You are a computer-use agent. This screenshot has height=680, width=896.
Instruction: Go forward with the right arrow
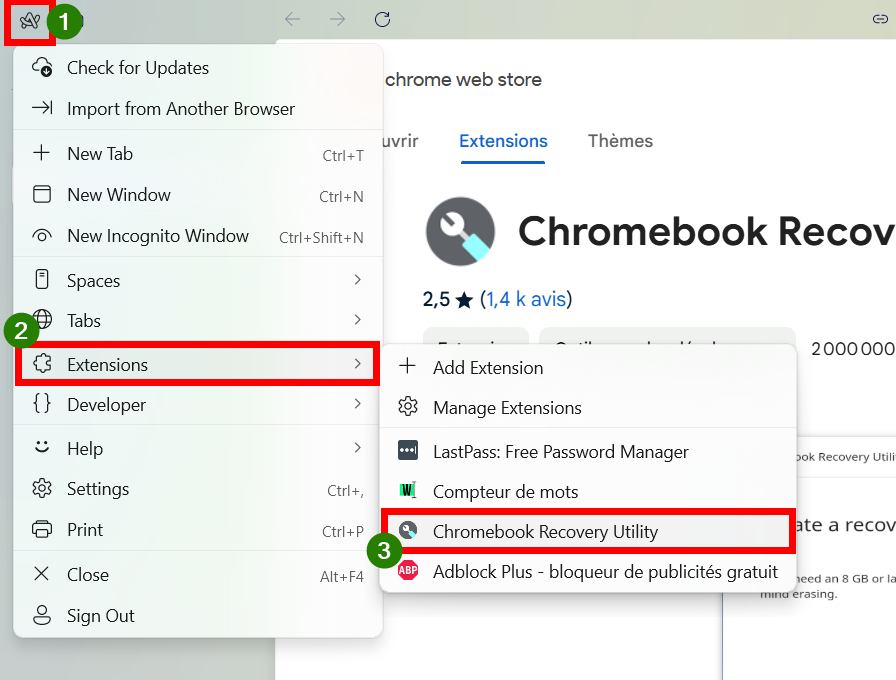tap(338, 19)
